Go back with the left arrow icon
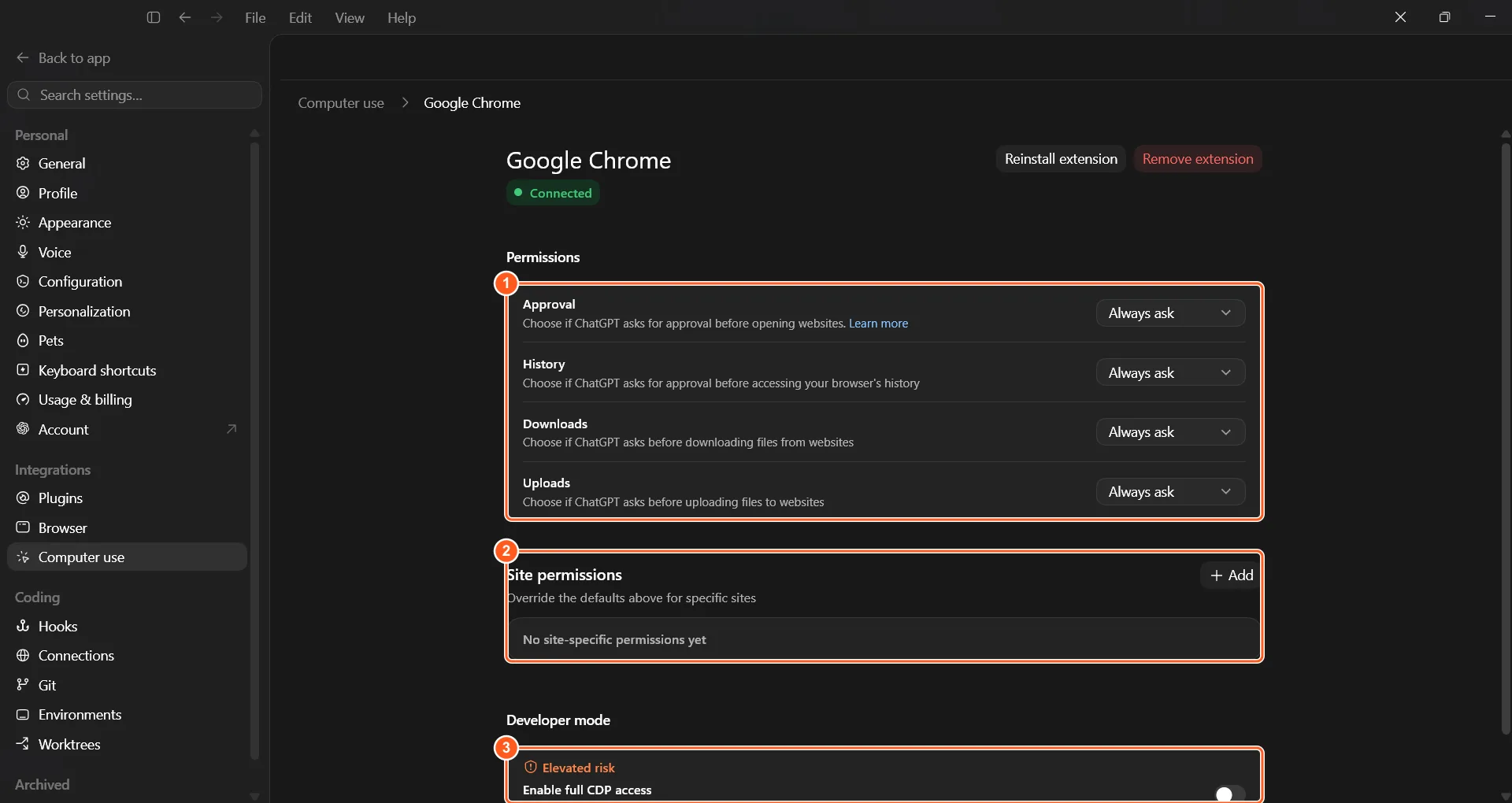This screenshot has height=803, width=1512. pos(185,17)
